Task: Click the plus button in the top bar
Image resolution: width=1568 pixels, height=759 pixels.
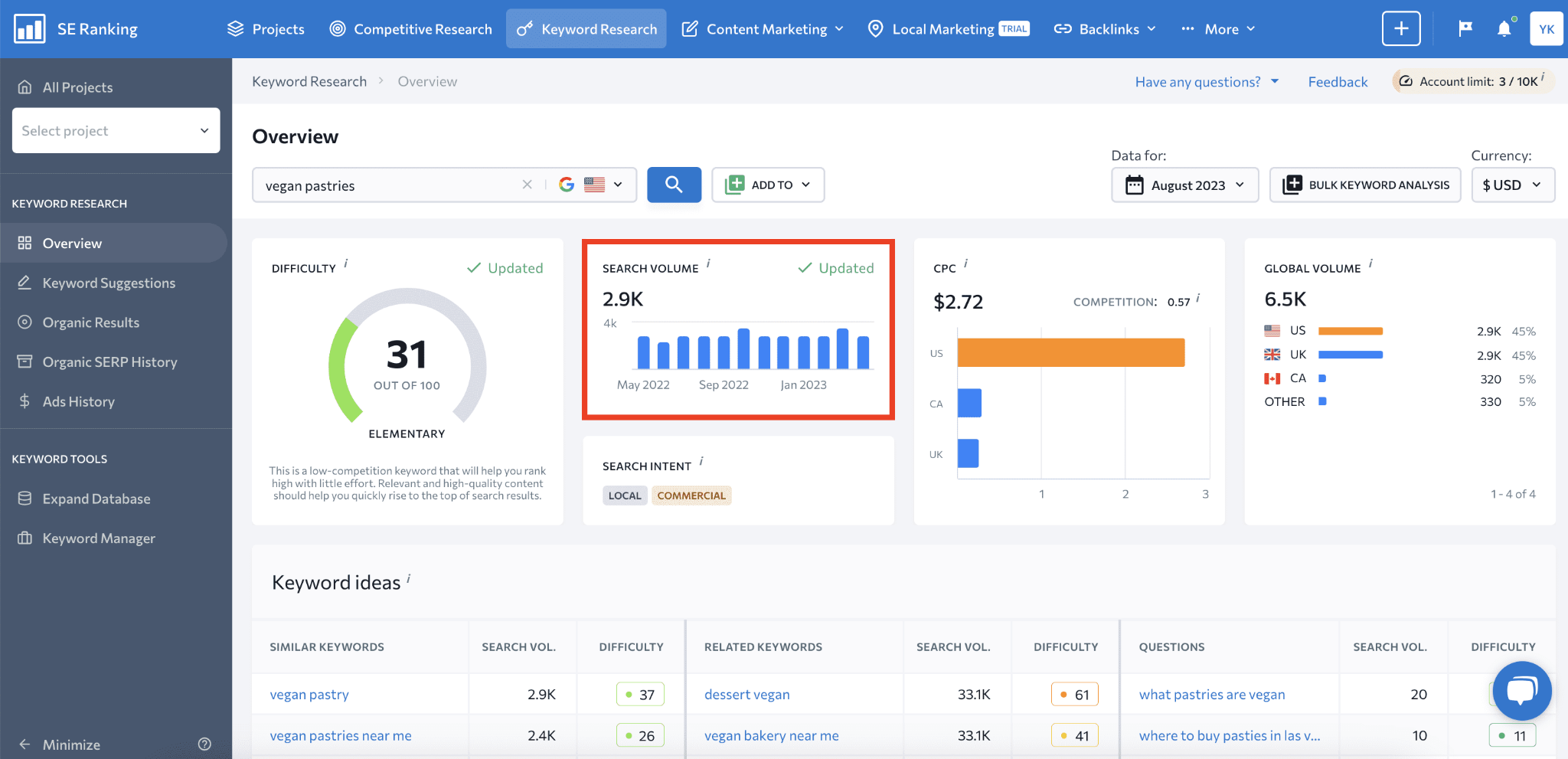Action: pyautogui.click(x=1401, y=28)
